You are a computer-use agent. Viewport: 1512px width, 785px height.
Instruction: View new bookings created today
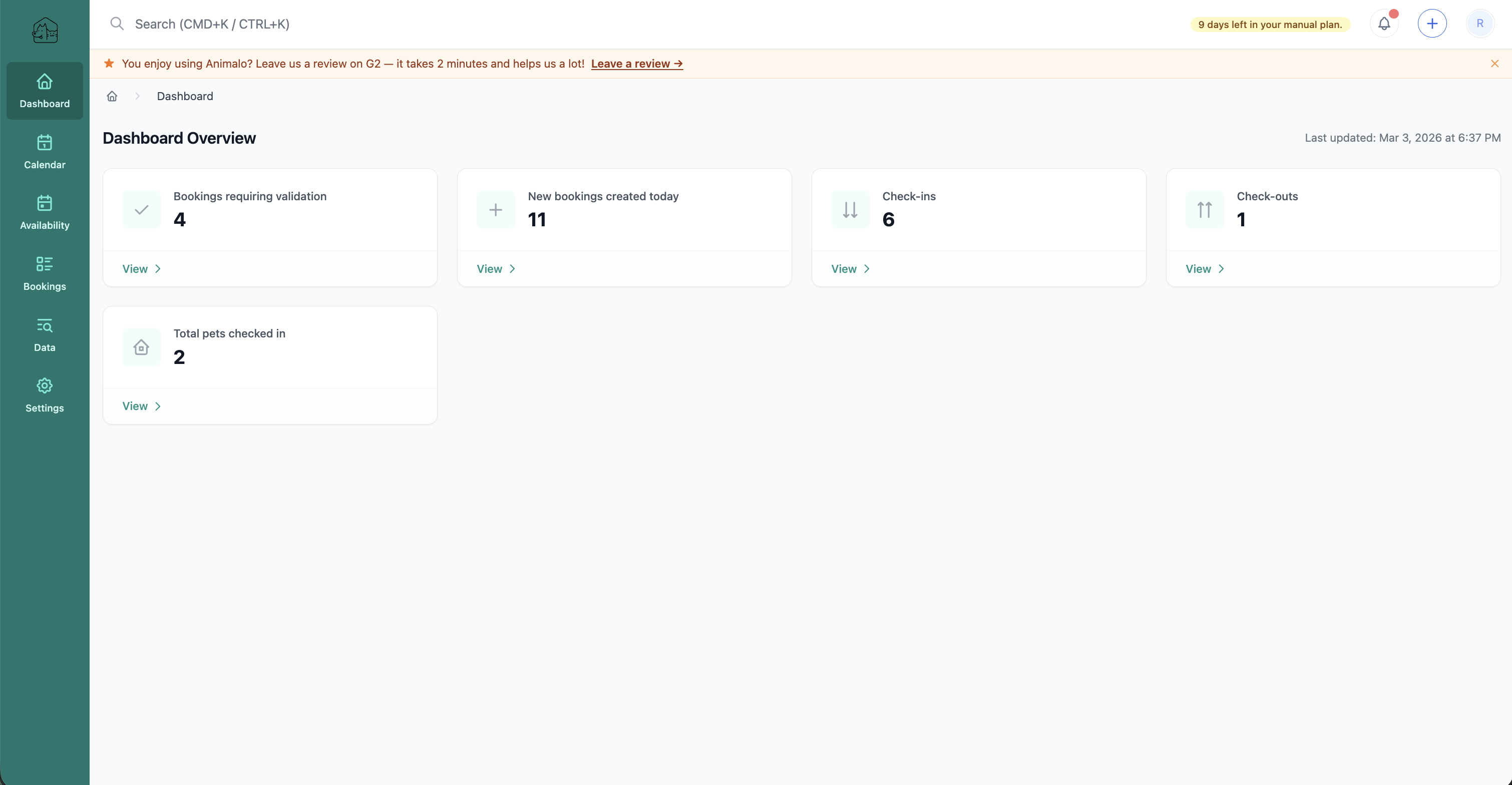[496, 269]
